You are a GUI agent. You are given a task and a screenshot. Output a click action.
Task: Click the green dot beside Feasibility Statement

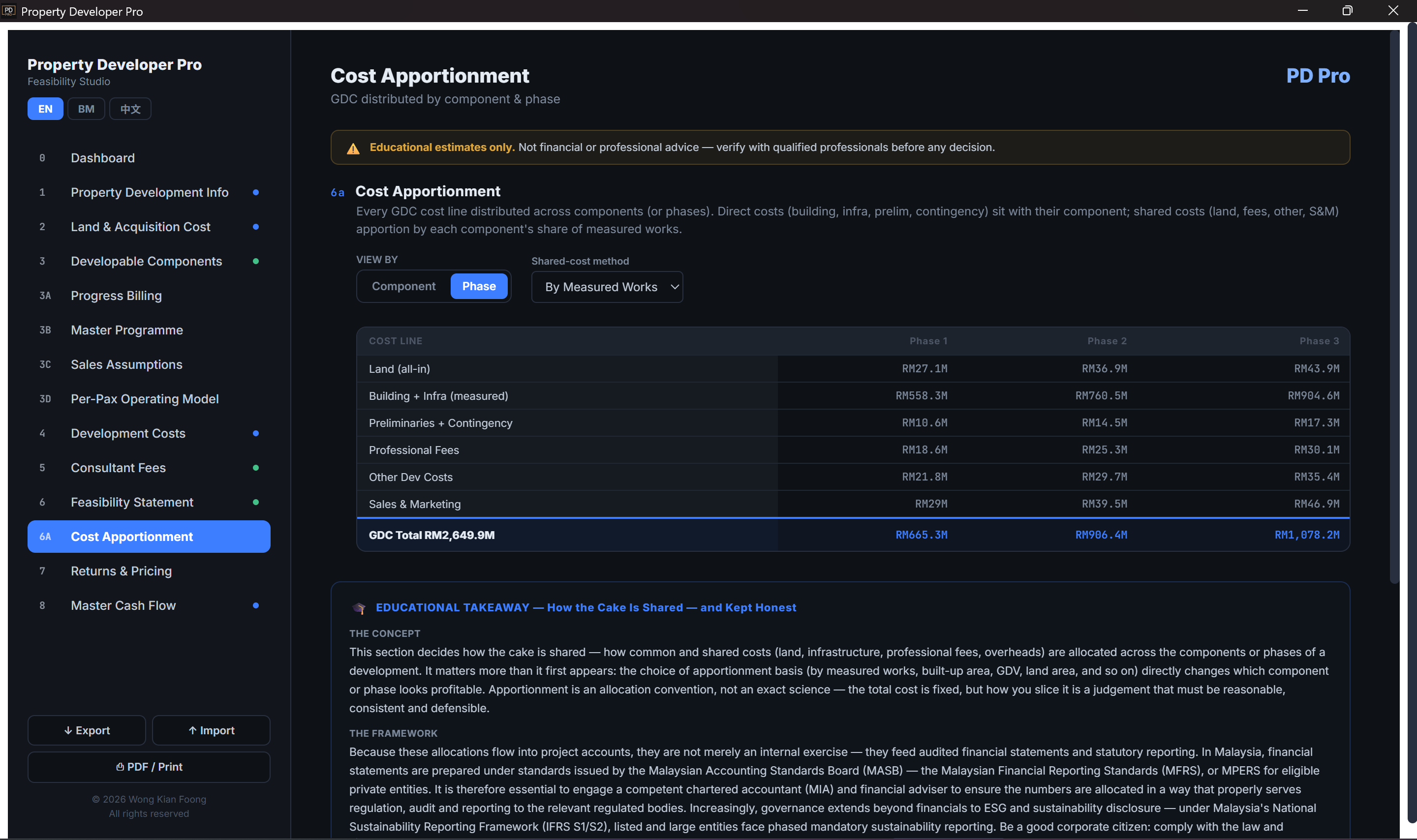(256, 503)
